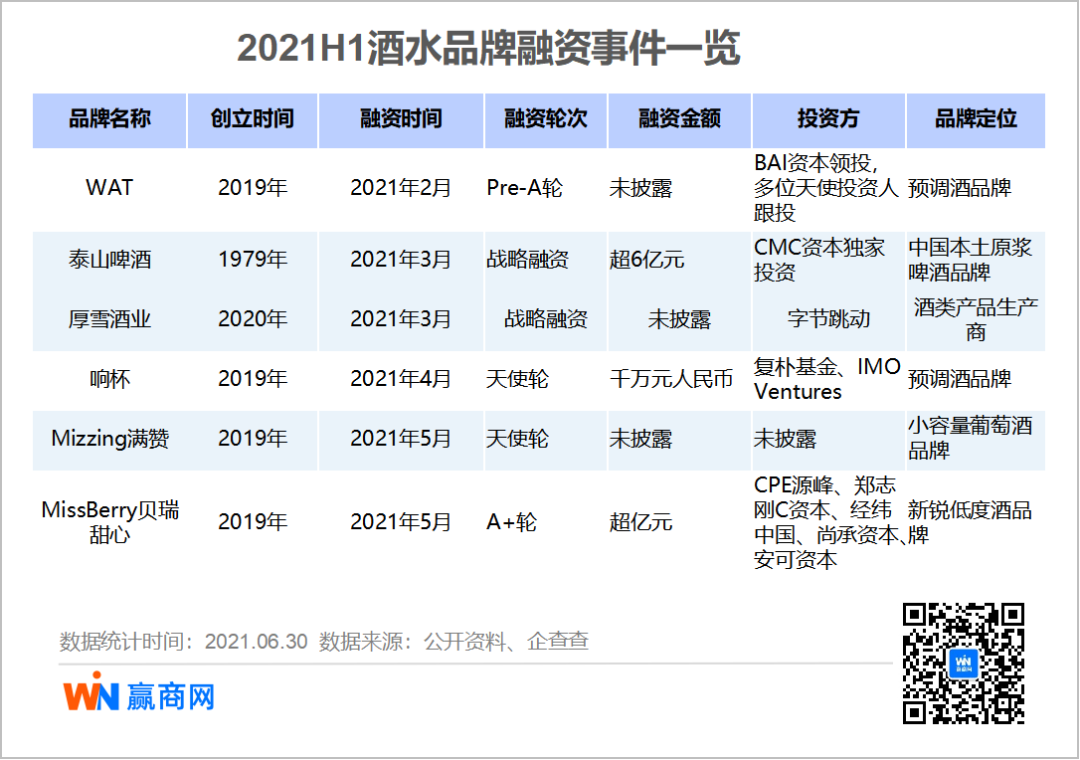Click "2021年3月" in the 厚雪酒业 row

click(401, 319)
